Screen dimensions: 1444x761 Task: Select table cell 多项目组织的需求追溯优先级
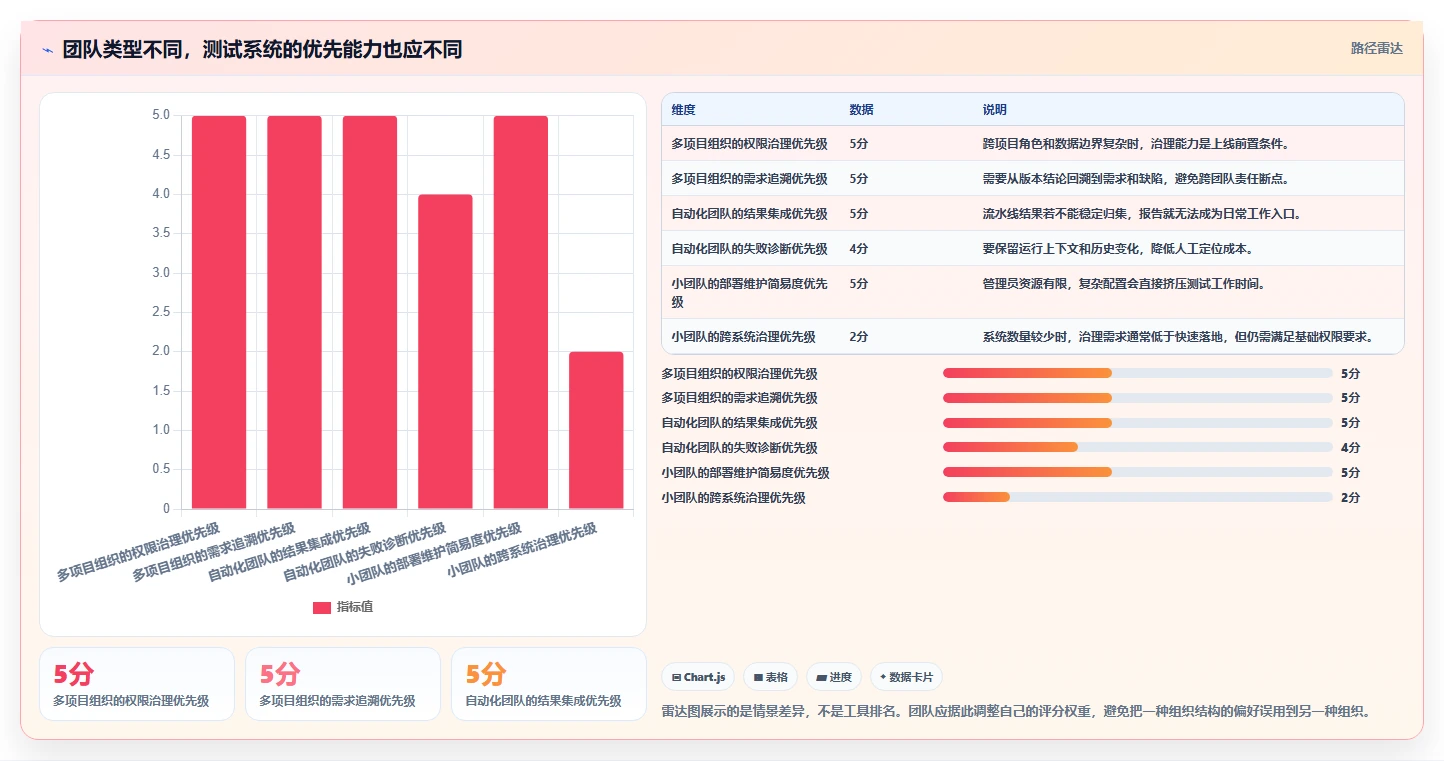tap(749, 179)
